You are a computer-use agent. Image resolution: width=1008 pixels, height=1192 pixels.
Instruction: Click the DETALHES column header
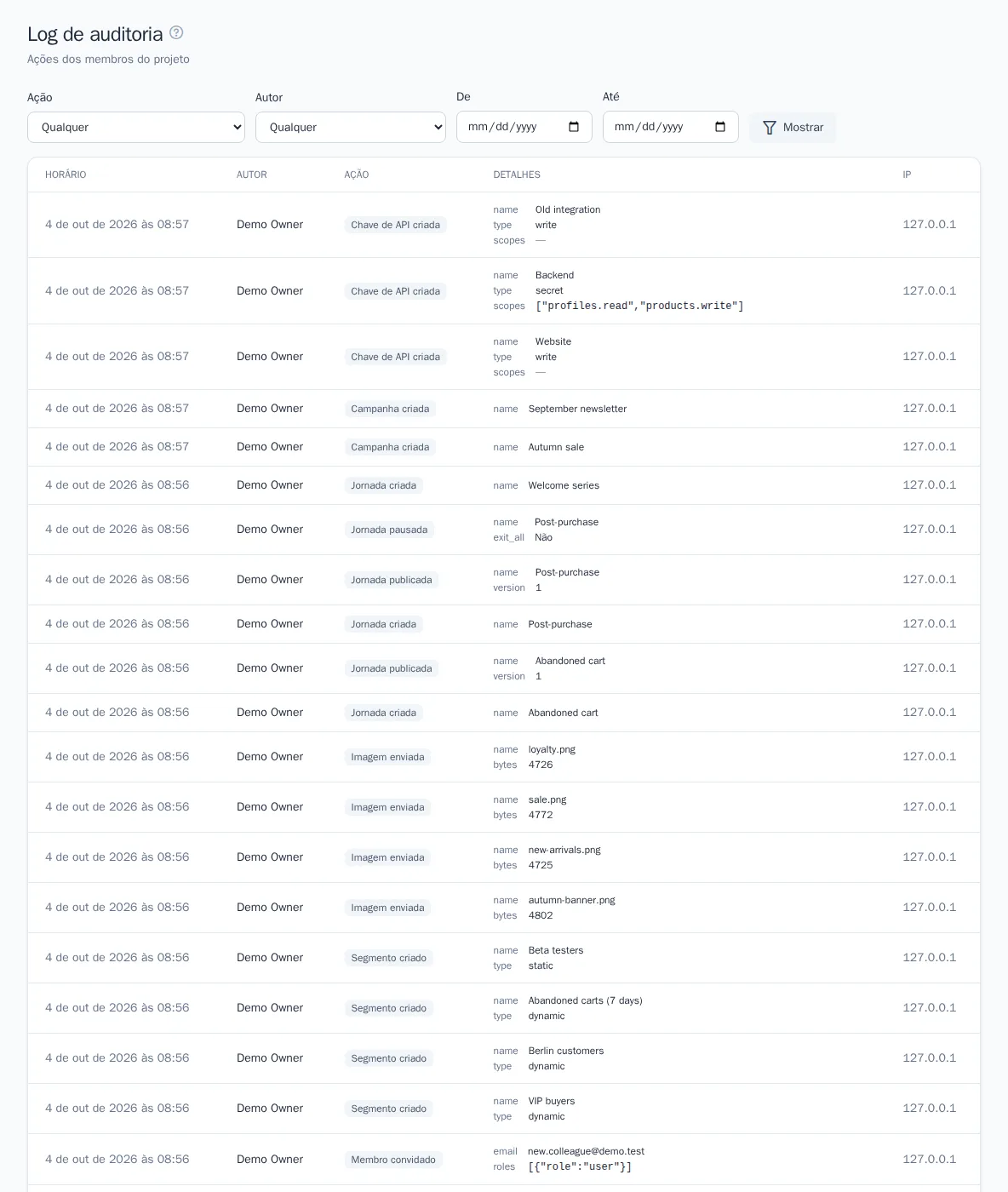[517, 175]
